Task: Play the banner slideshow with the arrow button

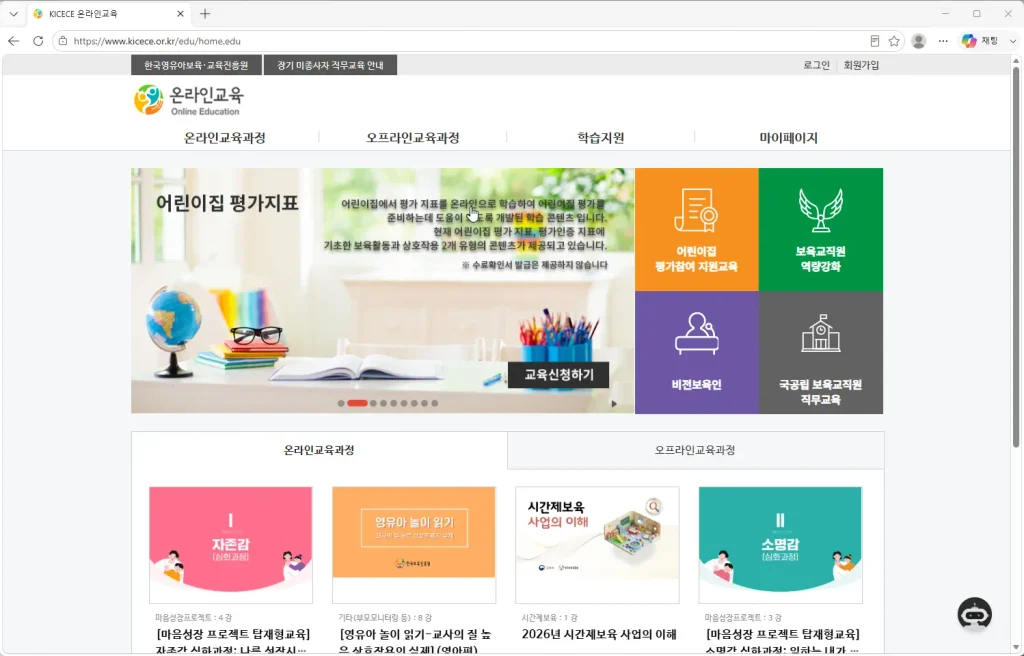Action: click(614, 404)
